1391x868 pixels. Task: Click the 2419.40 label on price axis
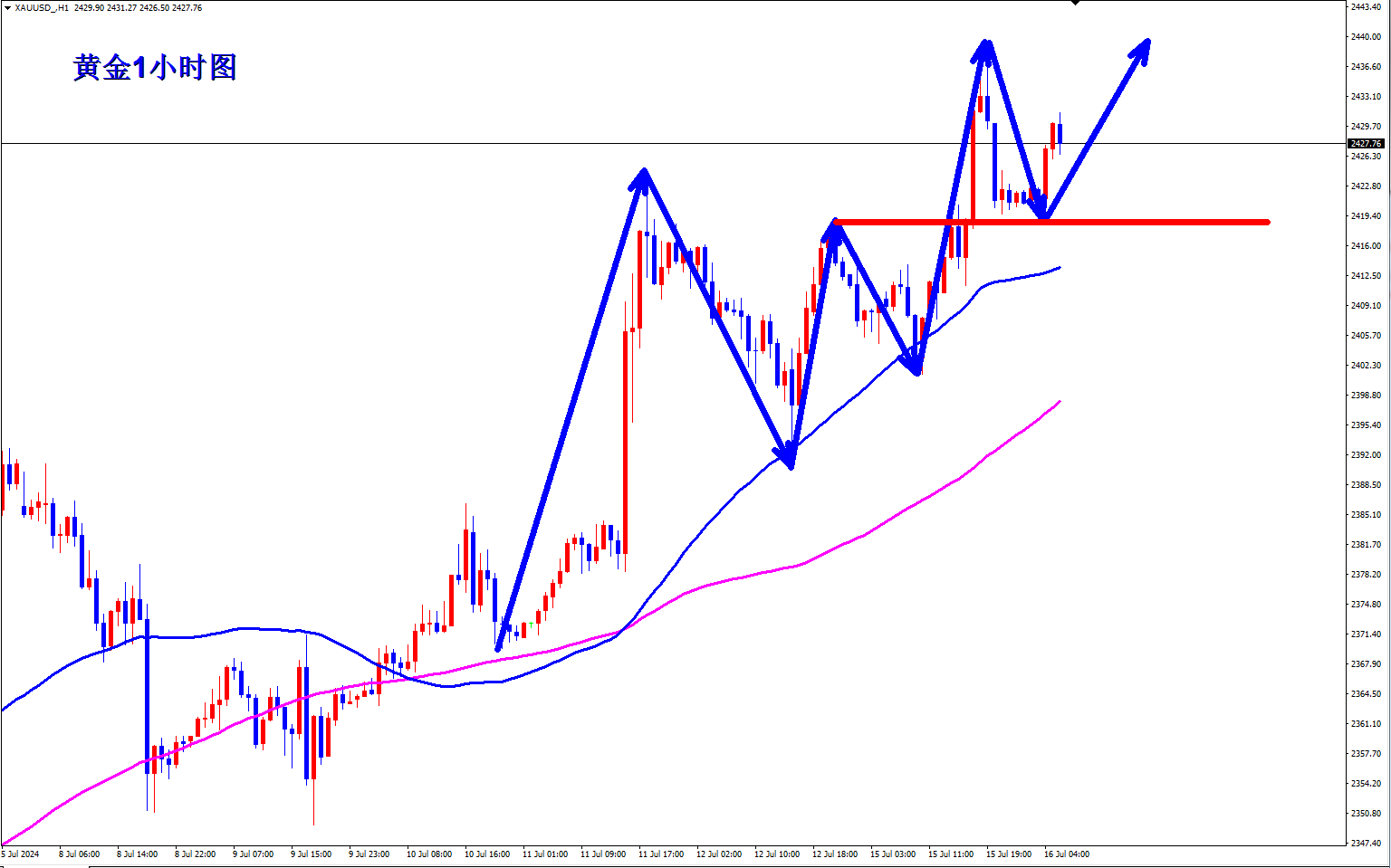pyautogui.click(x=1366, y=215)
